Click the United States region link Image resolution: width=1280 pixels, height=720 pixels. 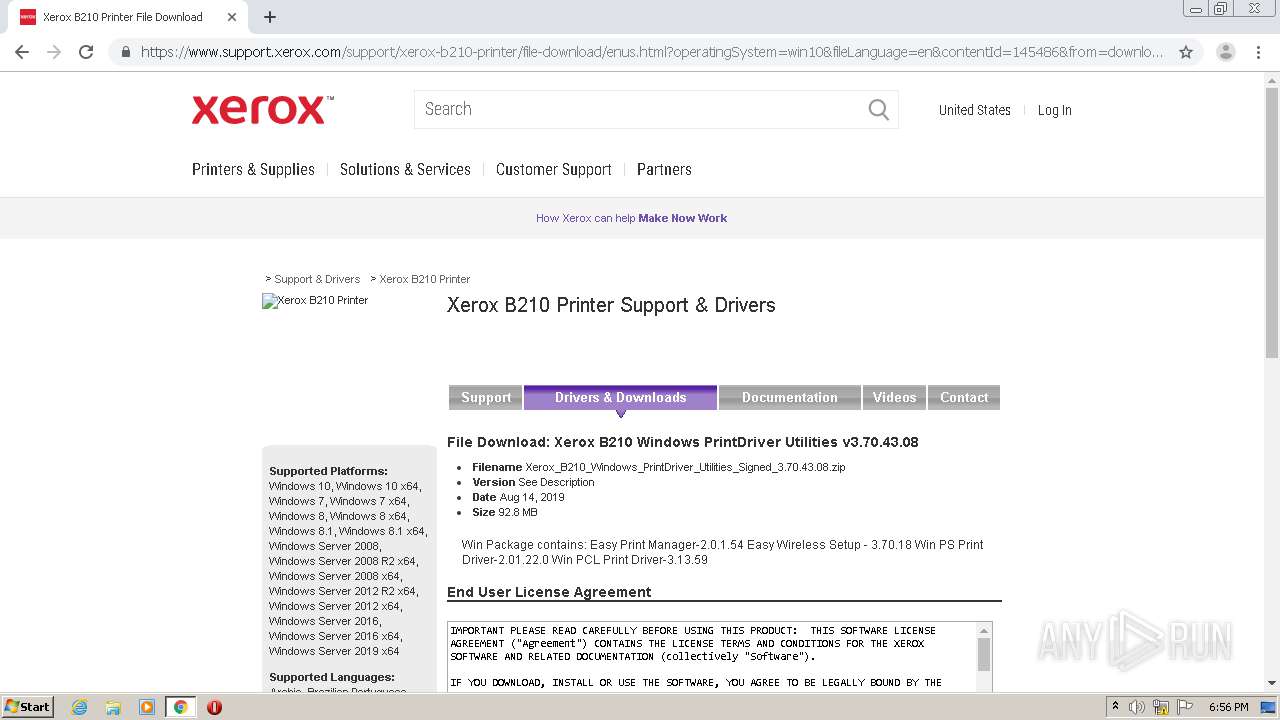pos(975,110)
